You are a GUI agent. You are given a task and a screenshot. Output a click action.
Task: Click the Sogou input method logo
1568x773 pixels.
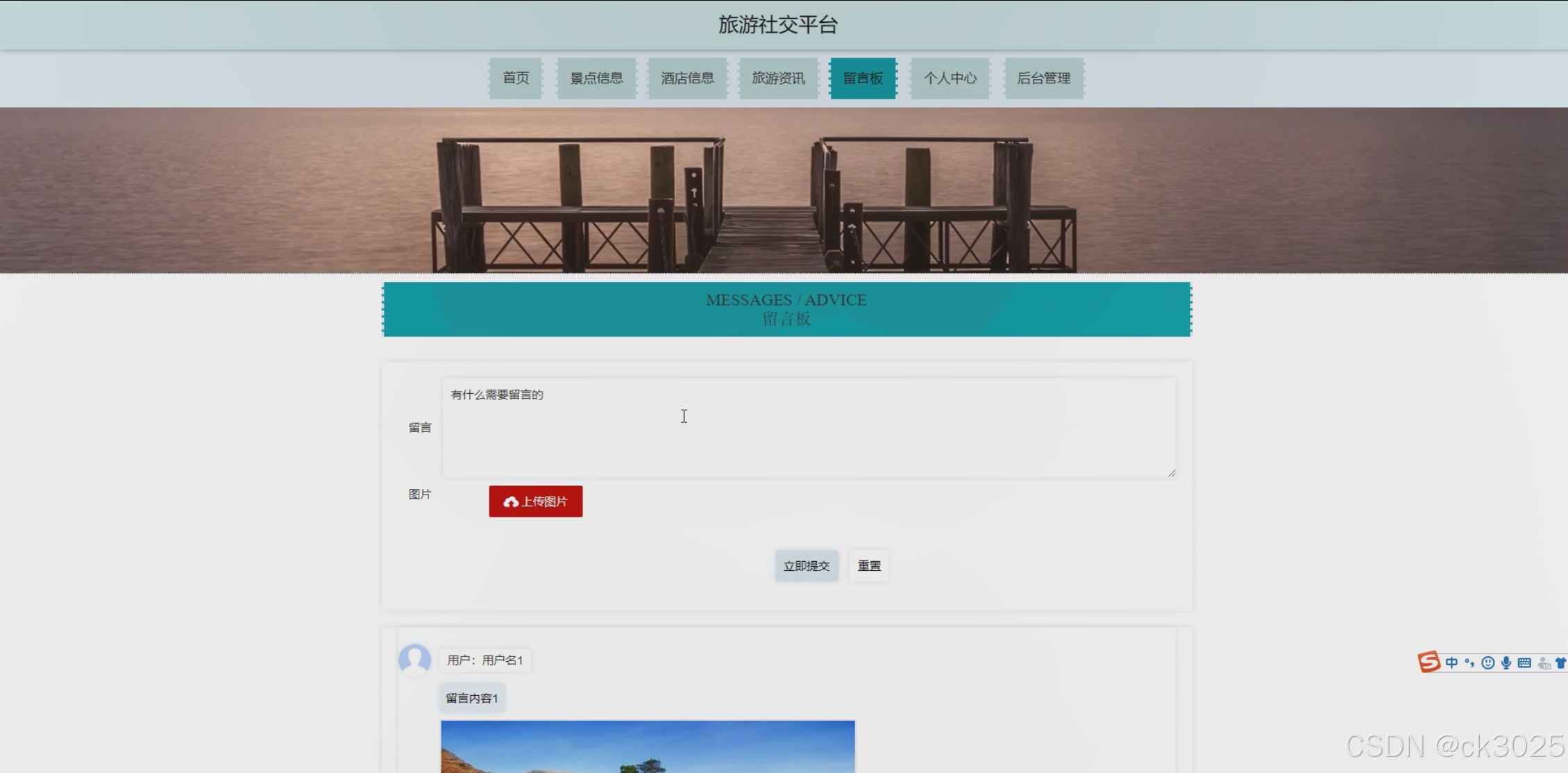point(1428,662)
